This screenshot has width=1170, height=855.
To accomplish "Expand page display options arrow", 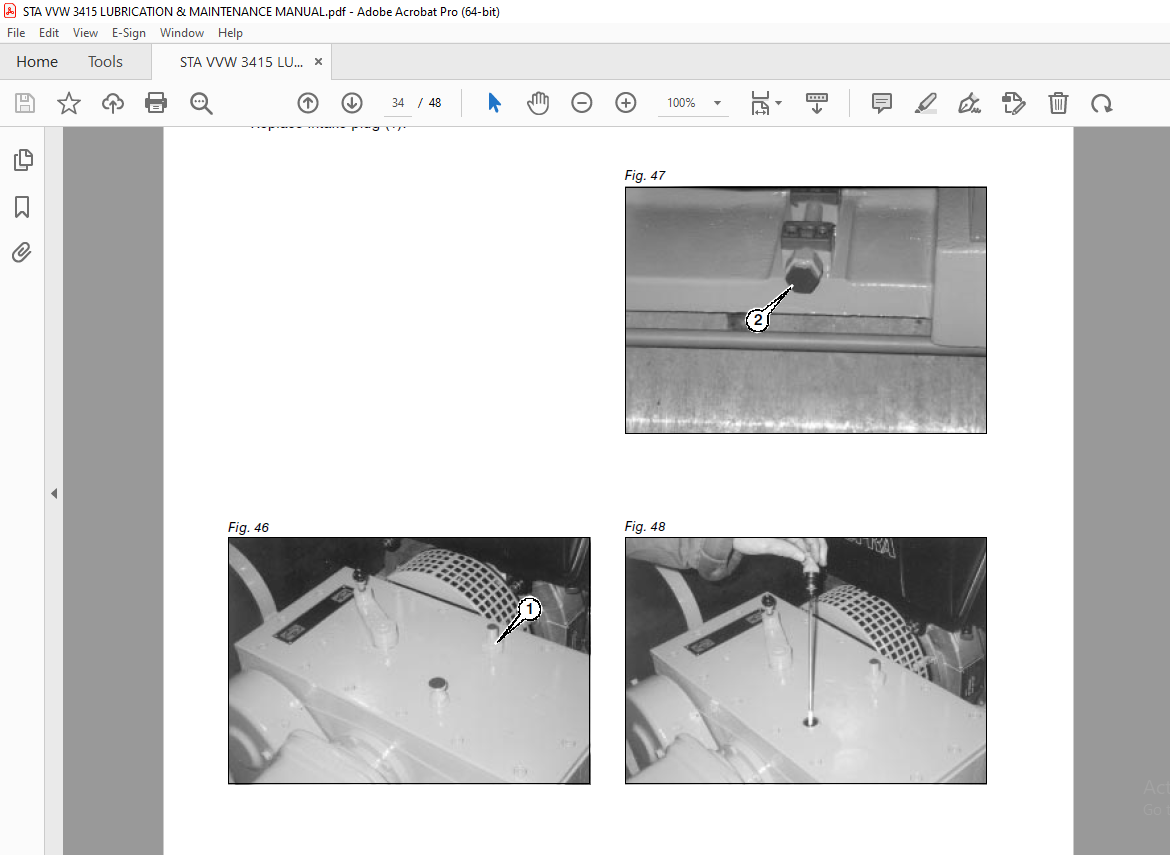I will [x=778, y=103].
